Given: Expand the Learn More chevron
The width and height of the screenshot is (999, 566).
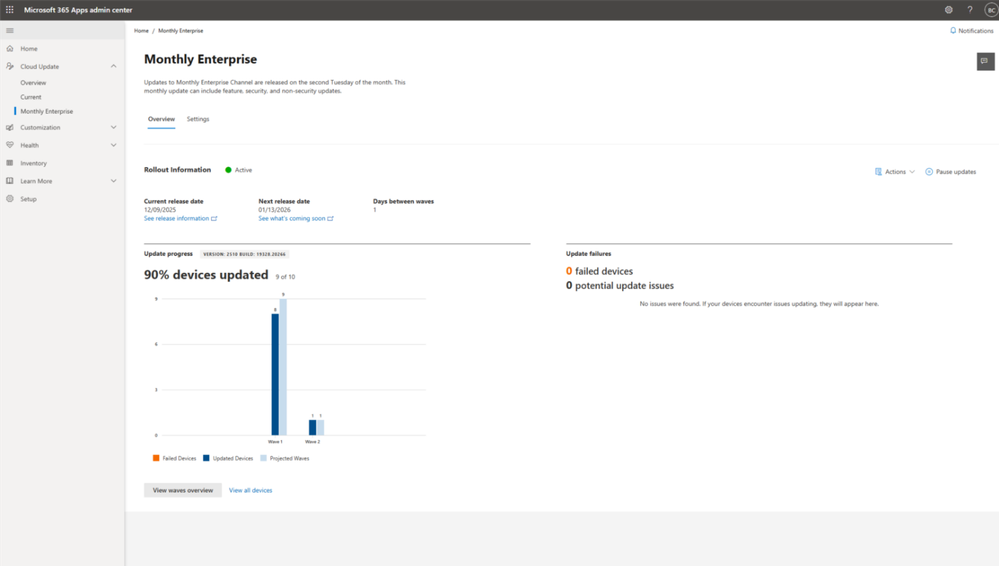Looking at the screenshot, I should click(x=113, y=181).
